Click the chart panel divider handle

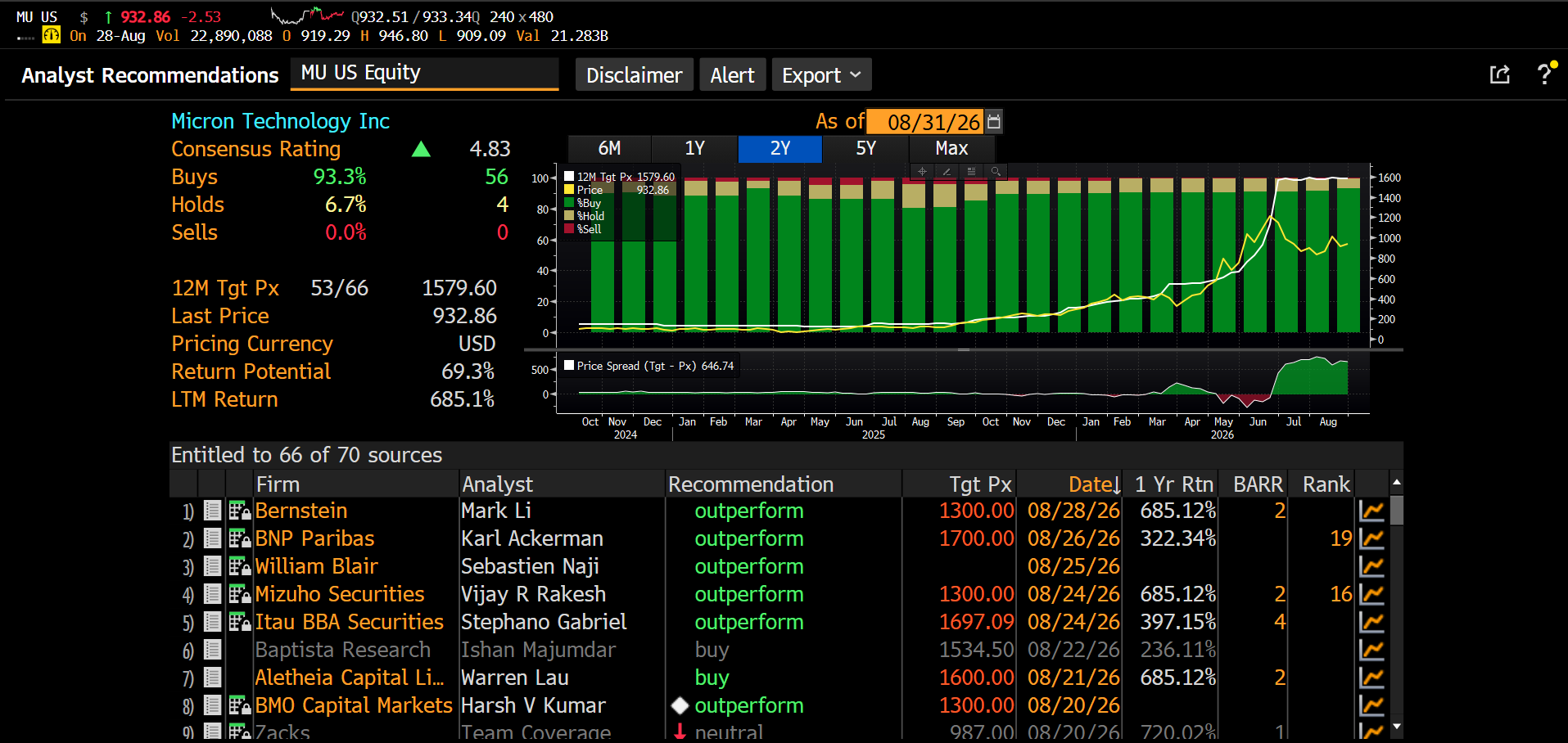click(x=964, y=349)
